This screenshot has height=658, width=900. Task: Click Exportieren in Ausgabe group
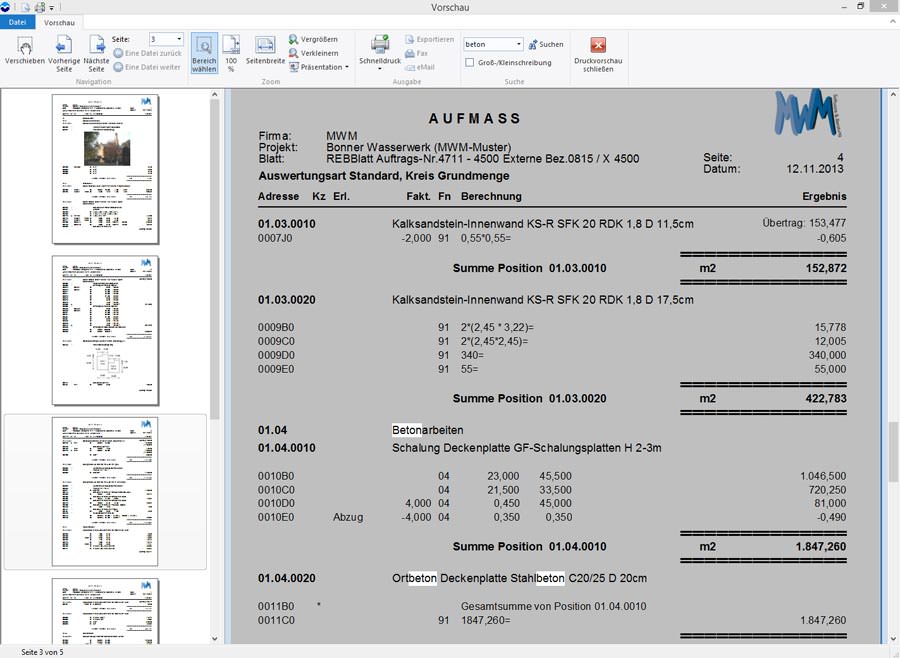tap(429, 39)
